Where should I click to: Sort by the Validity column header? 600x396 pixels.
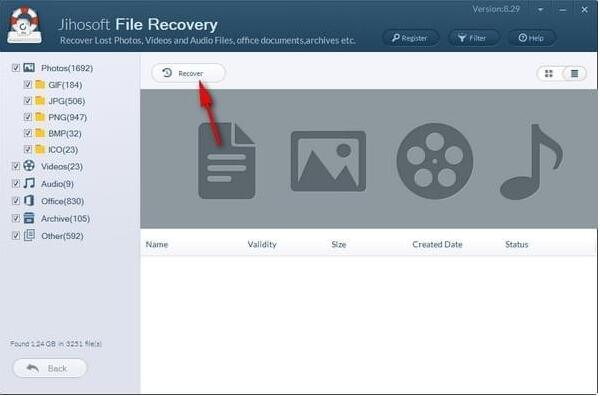(x=262, y=244)
